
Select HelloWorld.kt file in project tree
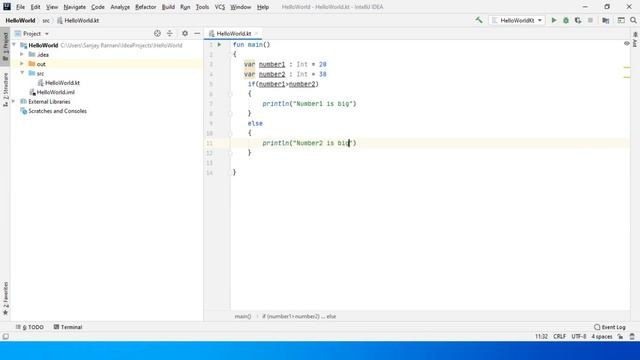click(62, 82)
